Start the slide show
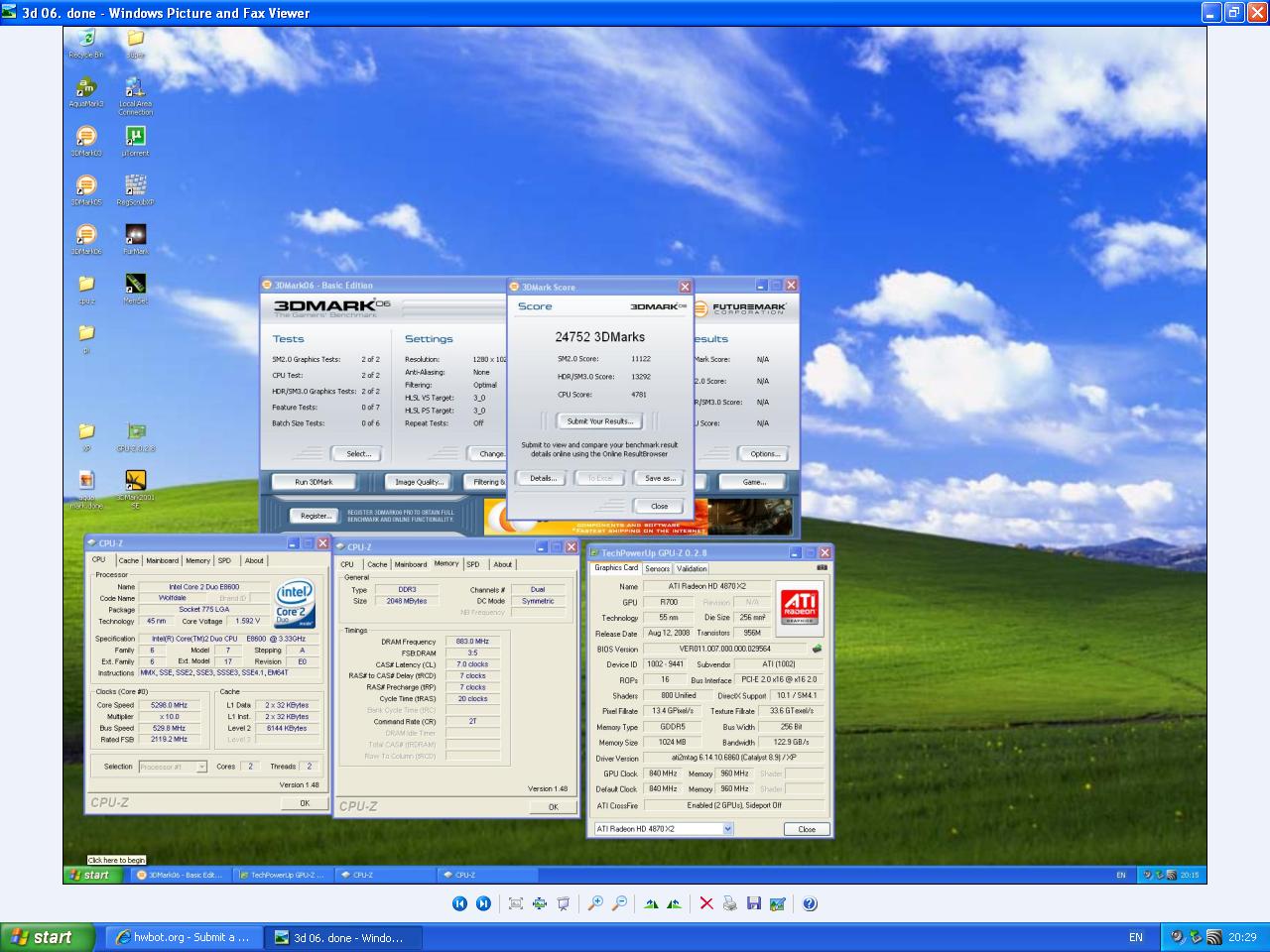Screen dimensions: 1270x952 click(x=563, y=903)
